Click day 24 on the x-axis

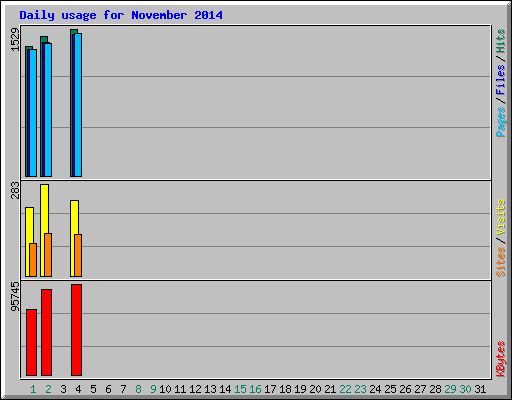(375, 389)
